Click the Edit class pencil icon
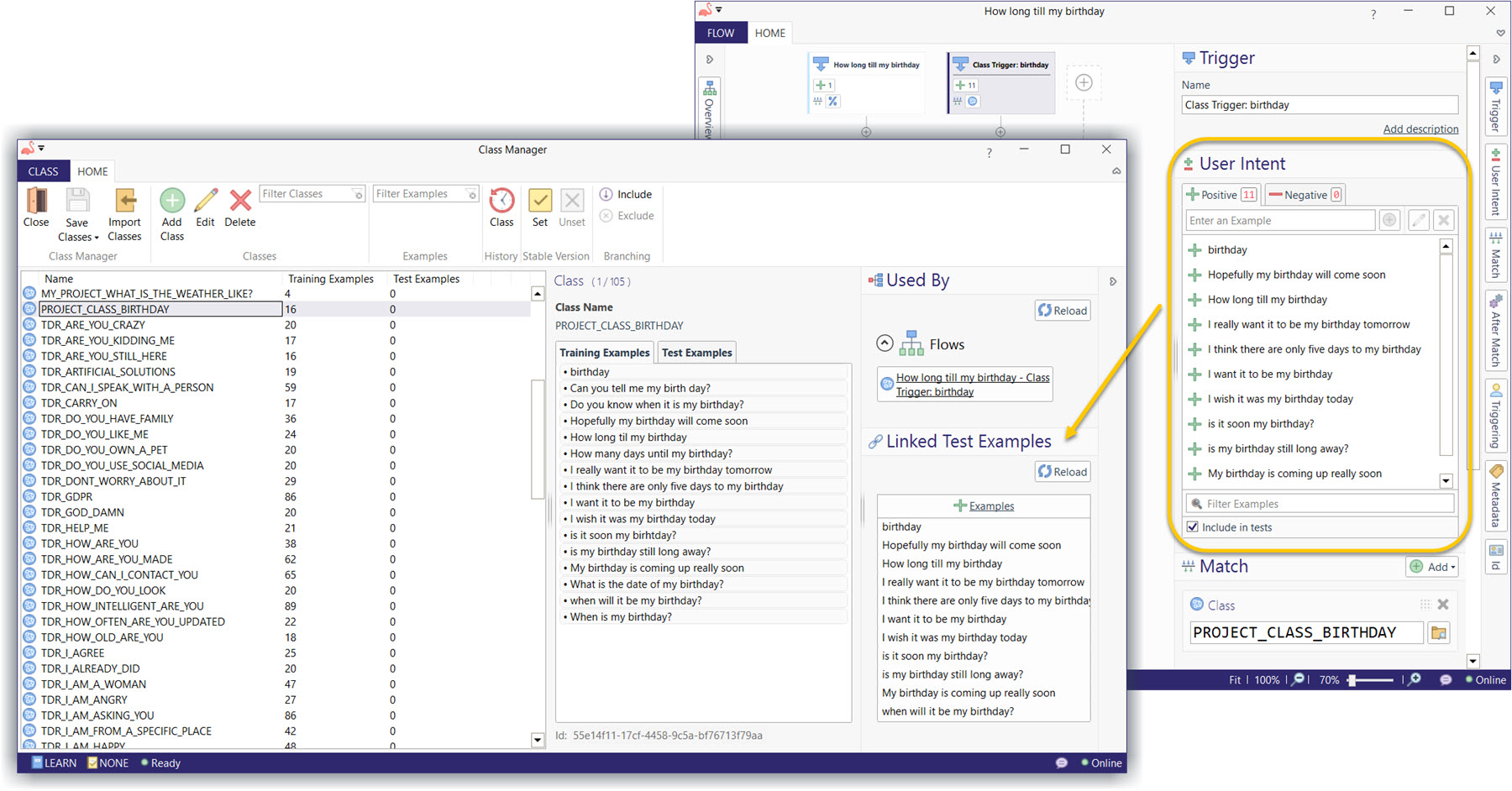Viewport: 1512px width, 791px height. tap(206, 202)
